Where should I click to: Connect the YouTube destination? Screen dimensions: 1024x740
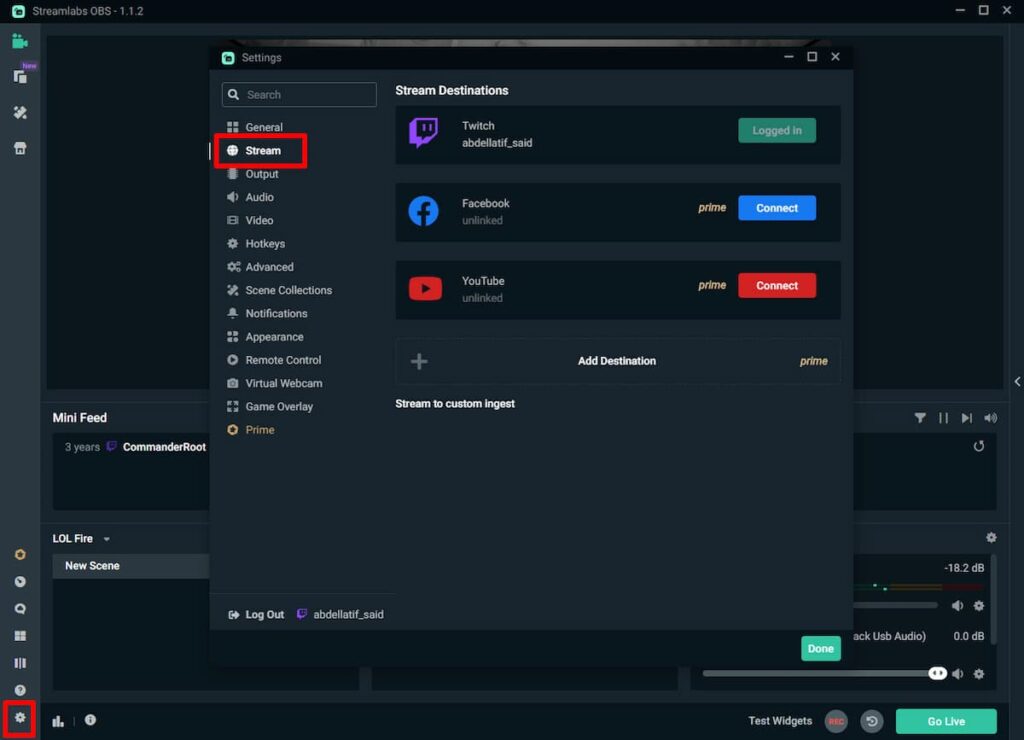776,285
